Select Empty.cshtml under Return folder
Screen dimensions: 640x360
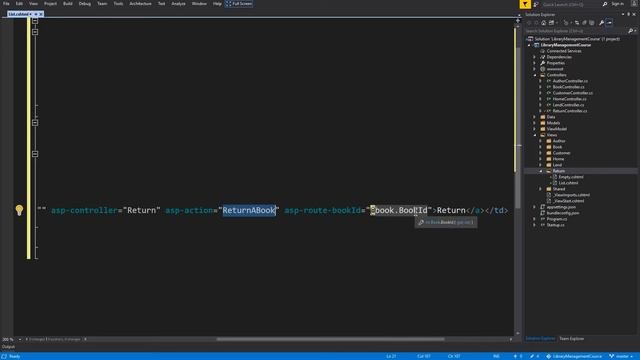click(571, 177)
